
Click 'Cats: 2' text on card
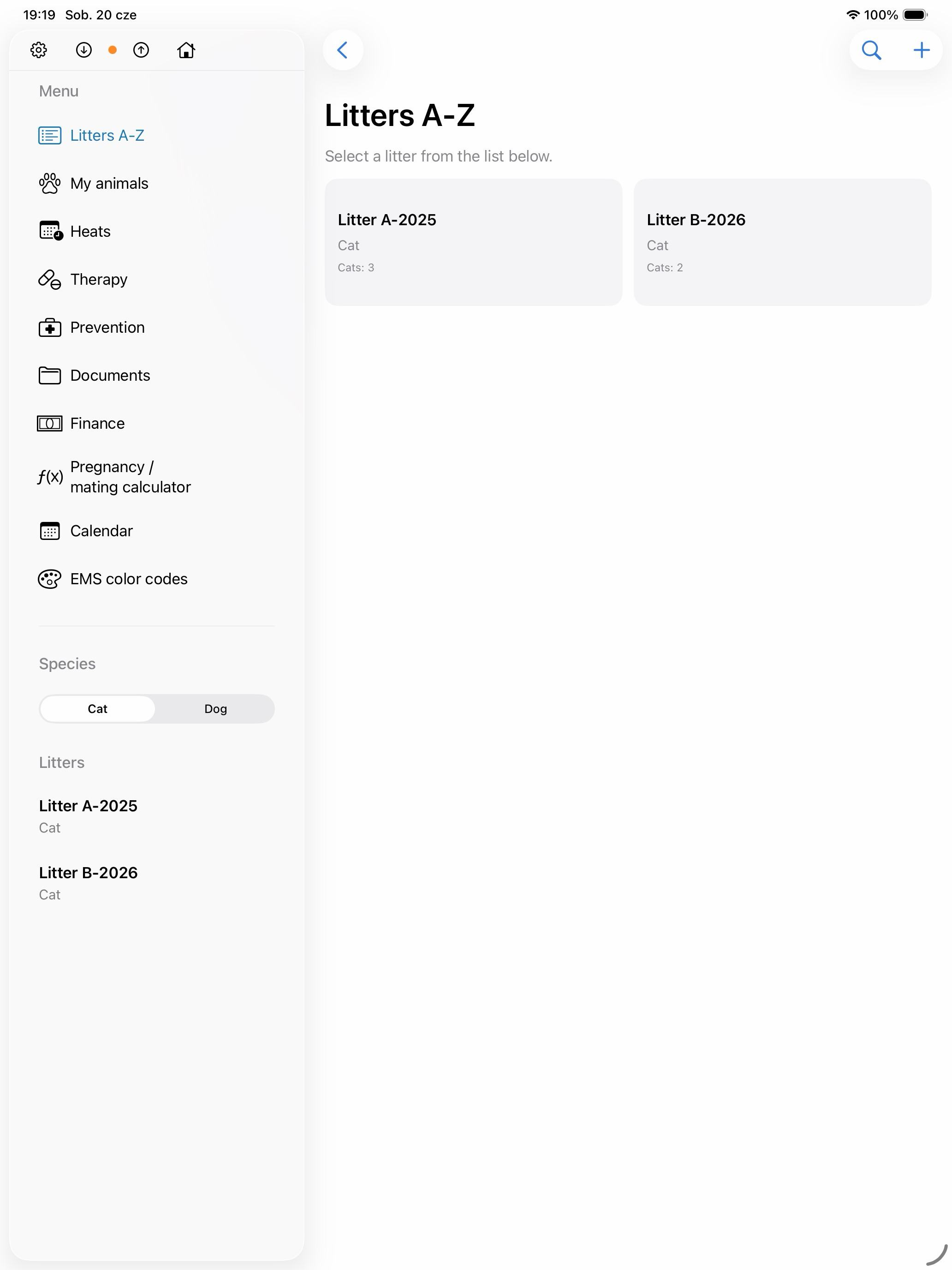coord(665,268)
